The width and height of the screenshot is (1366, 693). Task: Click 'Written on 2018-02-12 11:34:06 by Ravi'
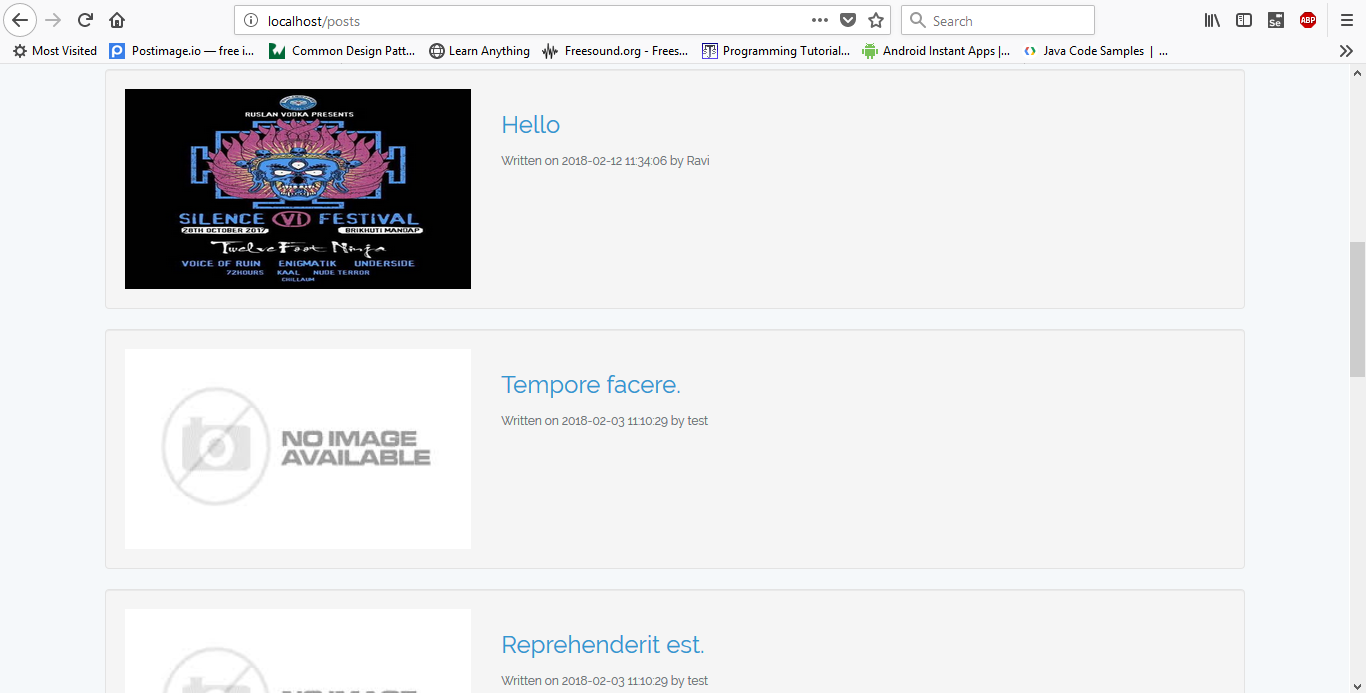pos(605,161)
